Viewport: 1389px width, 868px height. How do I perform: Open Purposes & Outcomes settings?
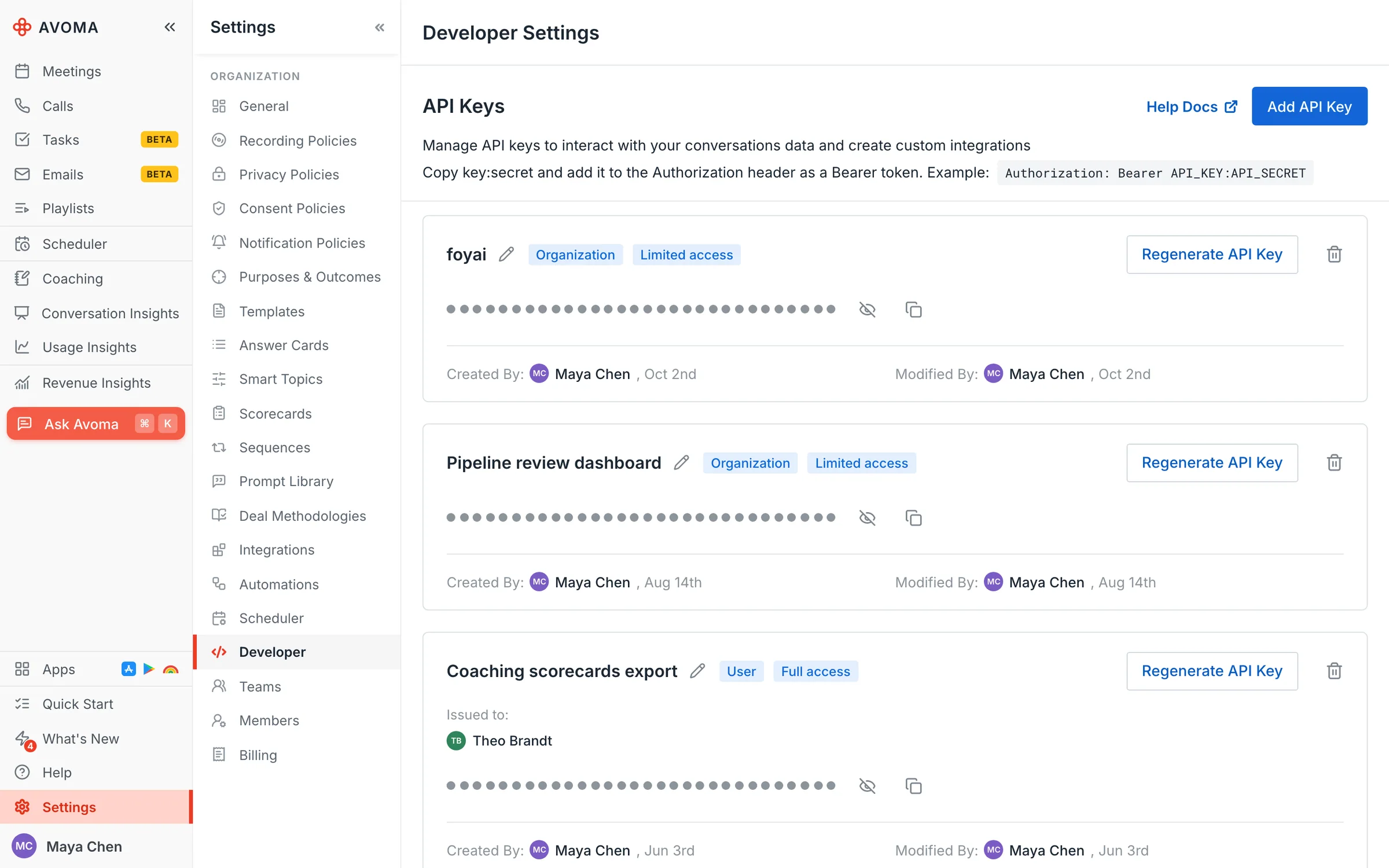(x=296, y=277)
